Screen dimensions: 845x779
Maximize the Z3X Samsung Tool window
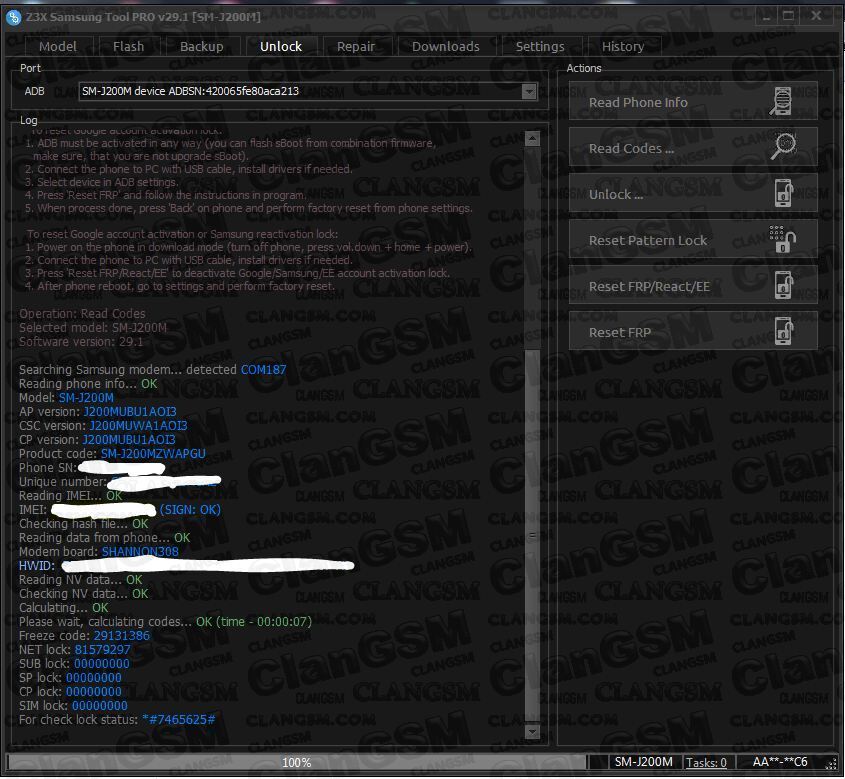[x=788, y=17]
